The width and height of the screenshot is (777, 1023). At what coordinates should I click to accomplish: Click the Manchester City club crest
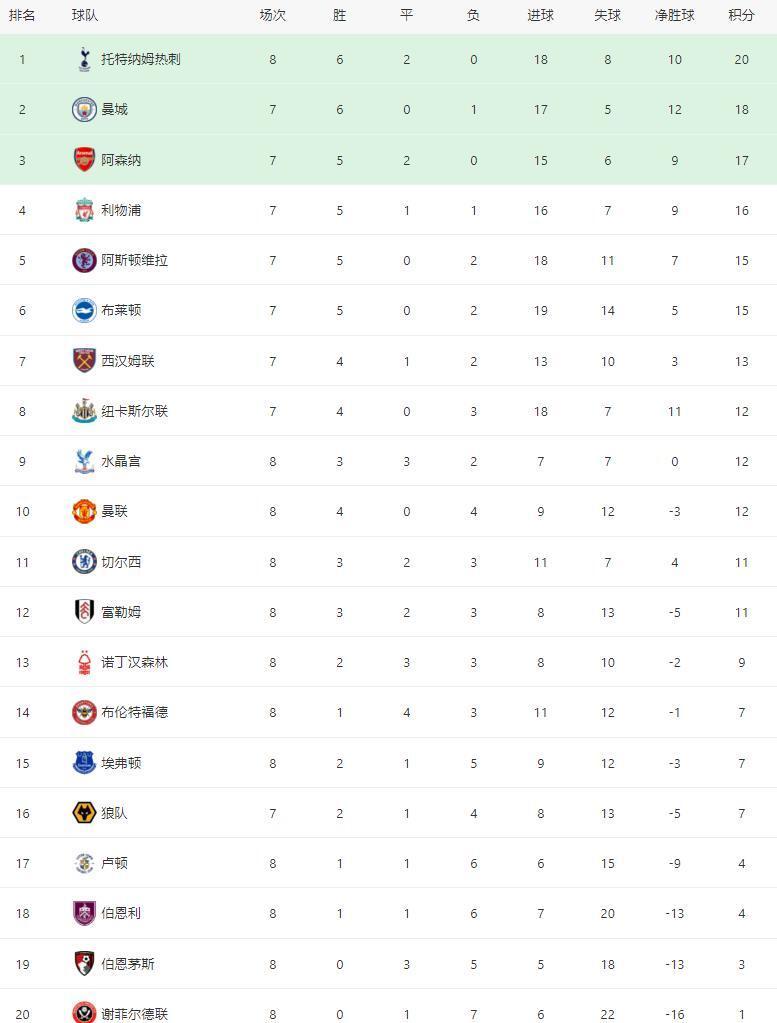tap(84, 109)
